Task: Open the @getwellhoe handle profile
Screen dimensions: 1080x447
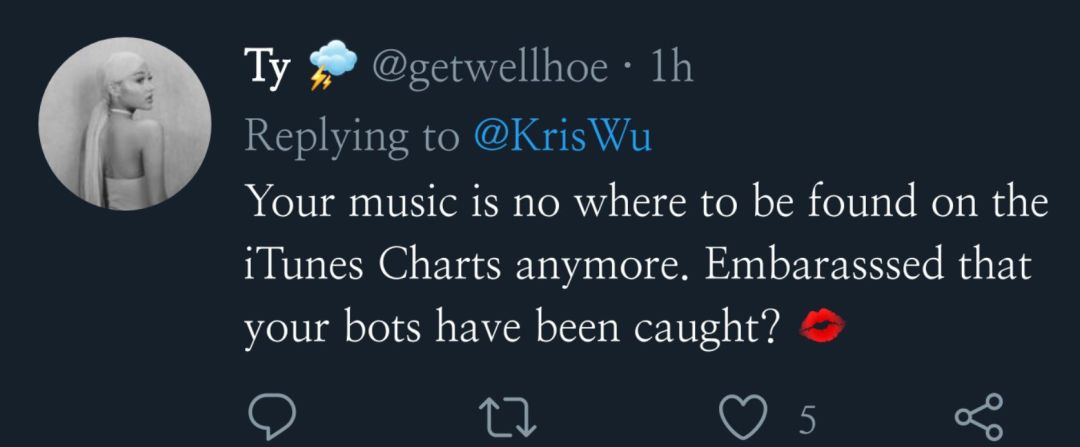Action: tap(490, 68)
